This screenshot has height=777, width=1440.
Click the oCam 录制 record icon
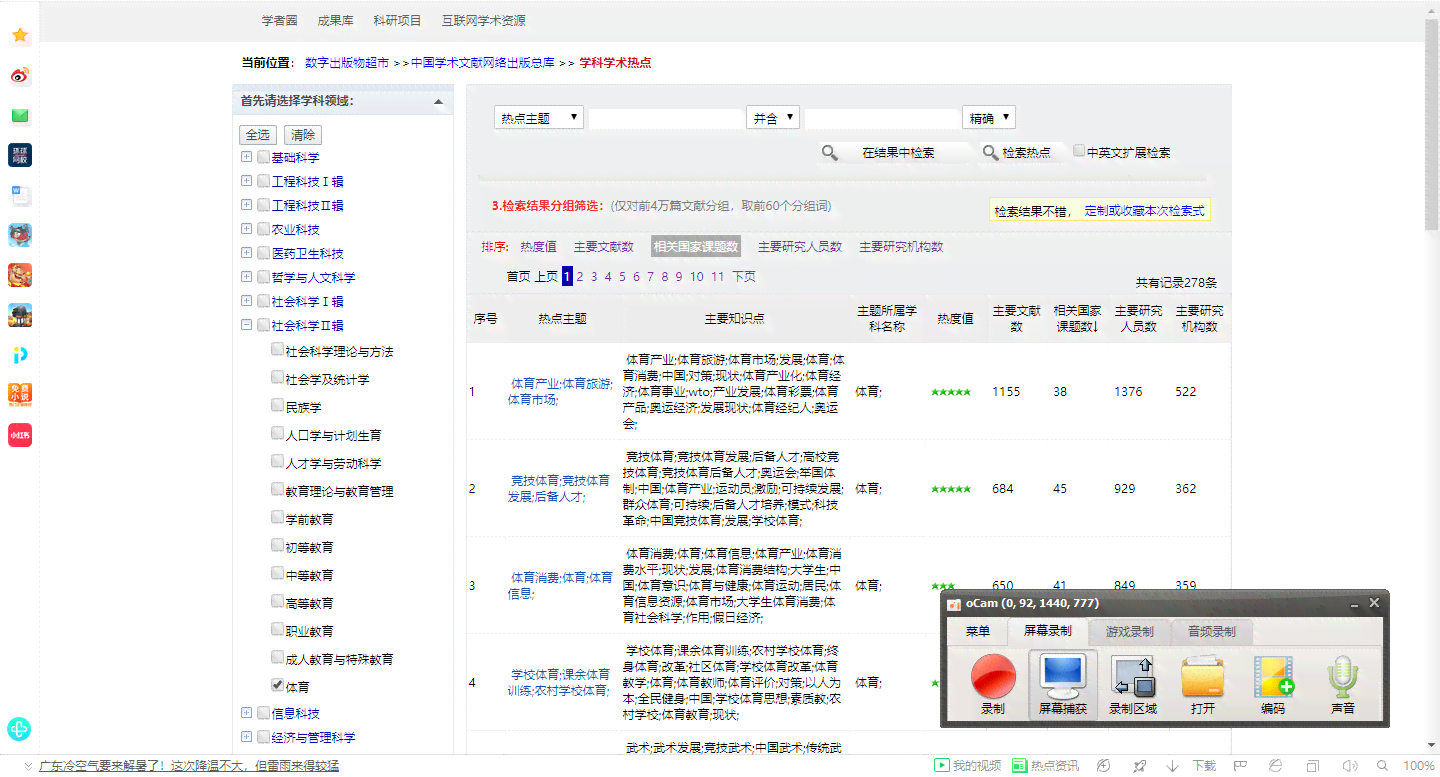(x=993, y=677)
